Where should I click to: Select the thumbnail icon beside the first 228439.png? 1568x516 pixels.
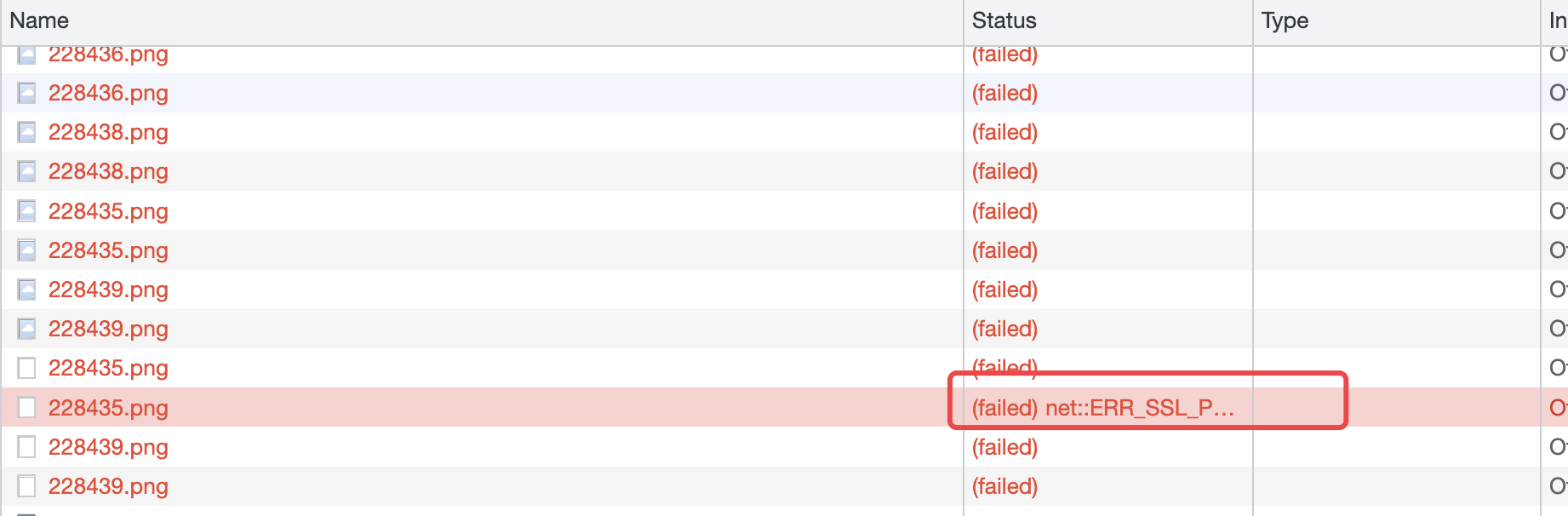point(27,290)
